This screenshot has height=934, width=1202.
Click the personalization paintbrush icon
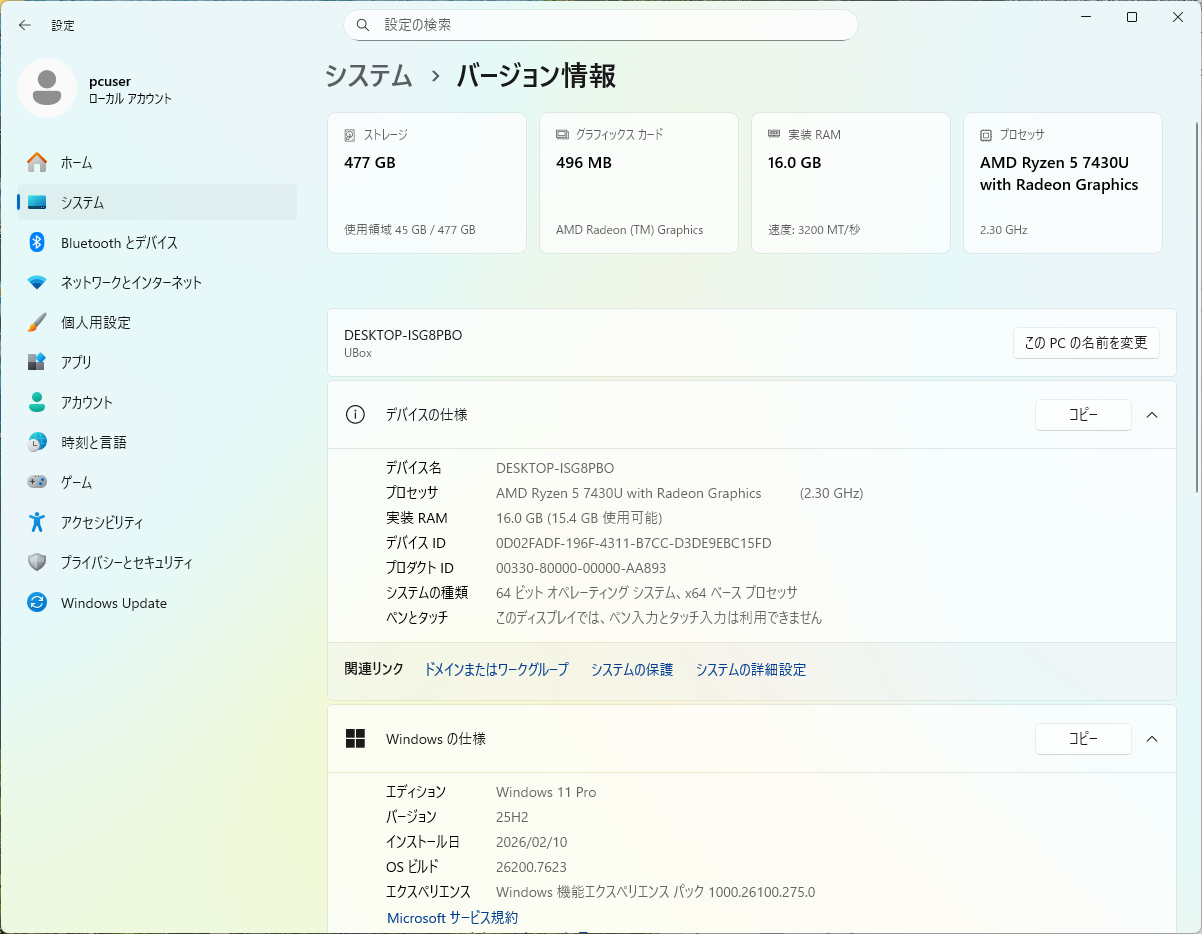click(x=37, y=323)
